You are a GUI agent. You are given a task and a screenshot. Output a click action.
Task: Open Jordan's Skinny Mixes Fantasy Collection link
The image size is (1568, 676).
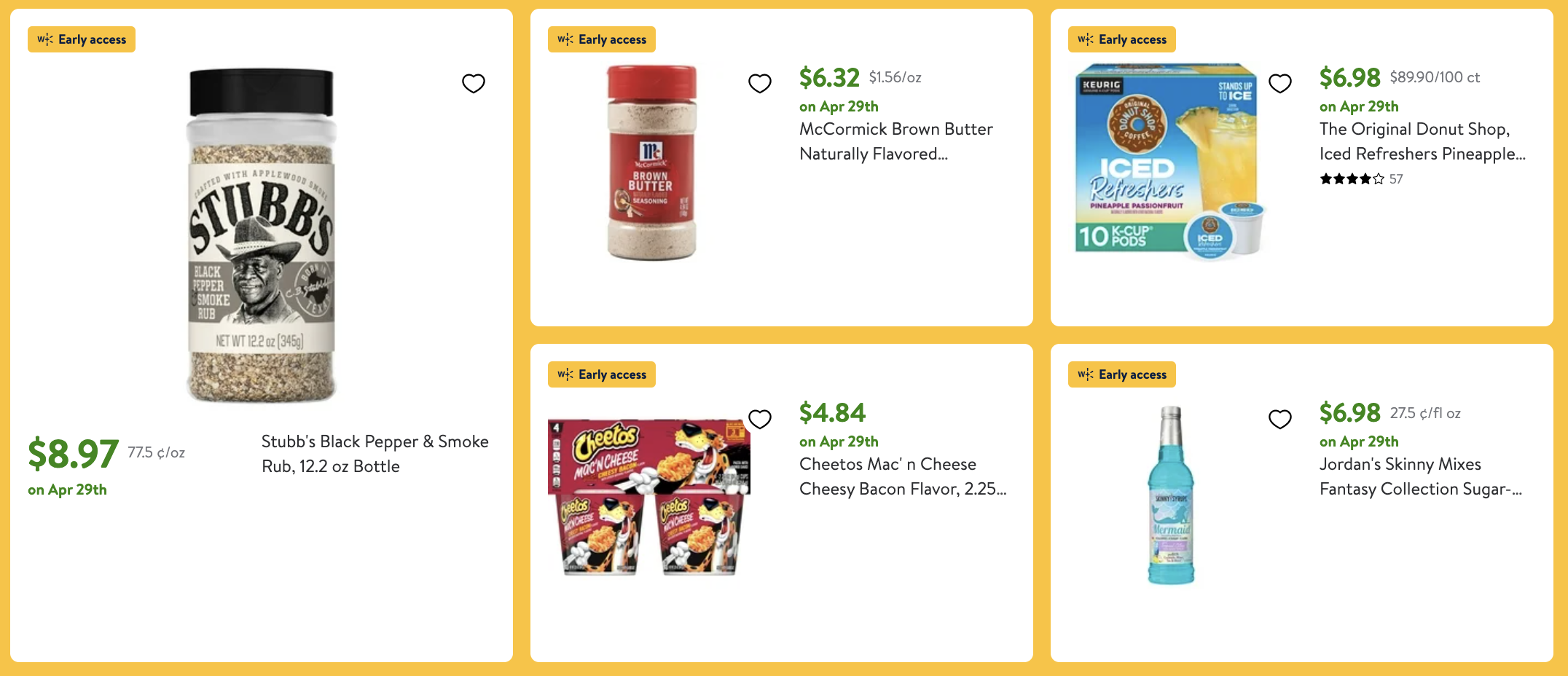click(1420, 476)
